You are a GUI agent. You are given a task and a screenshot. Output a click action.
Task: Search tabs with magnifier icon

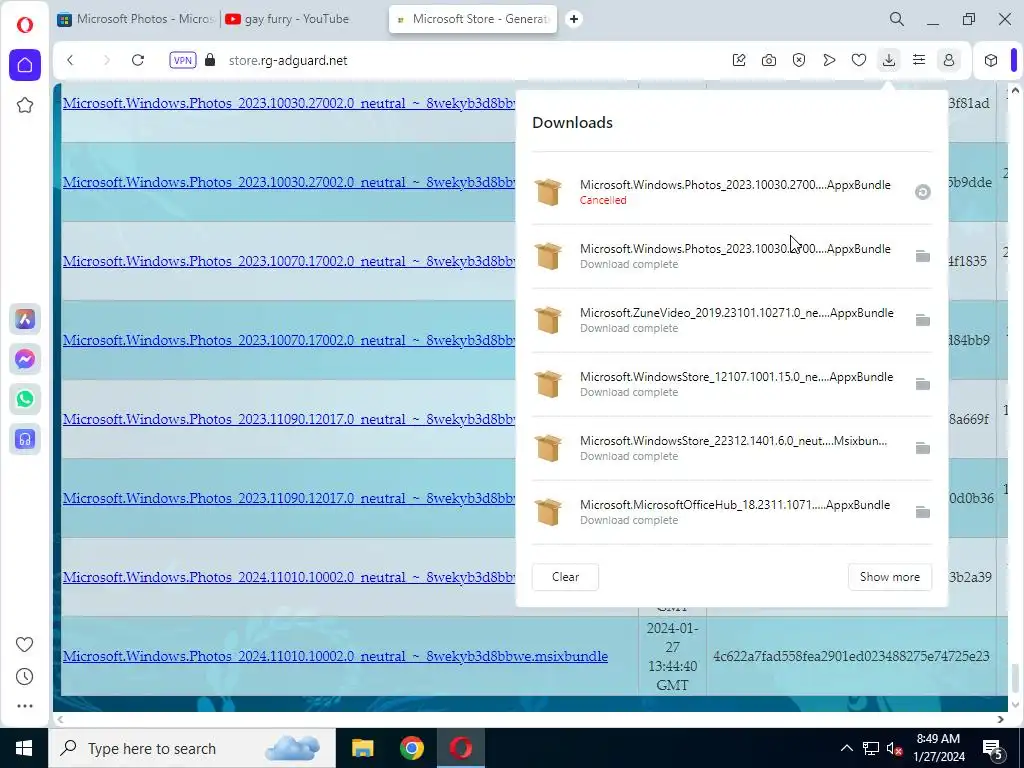coord(897,19)
